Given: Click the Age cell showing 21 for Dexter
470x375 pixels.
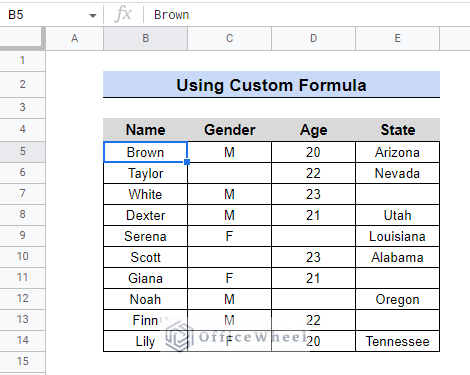Looking at the screenshot, I should point(313,215).
